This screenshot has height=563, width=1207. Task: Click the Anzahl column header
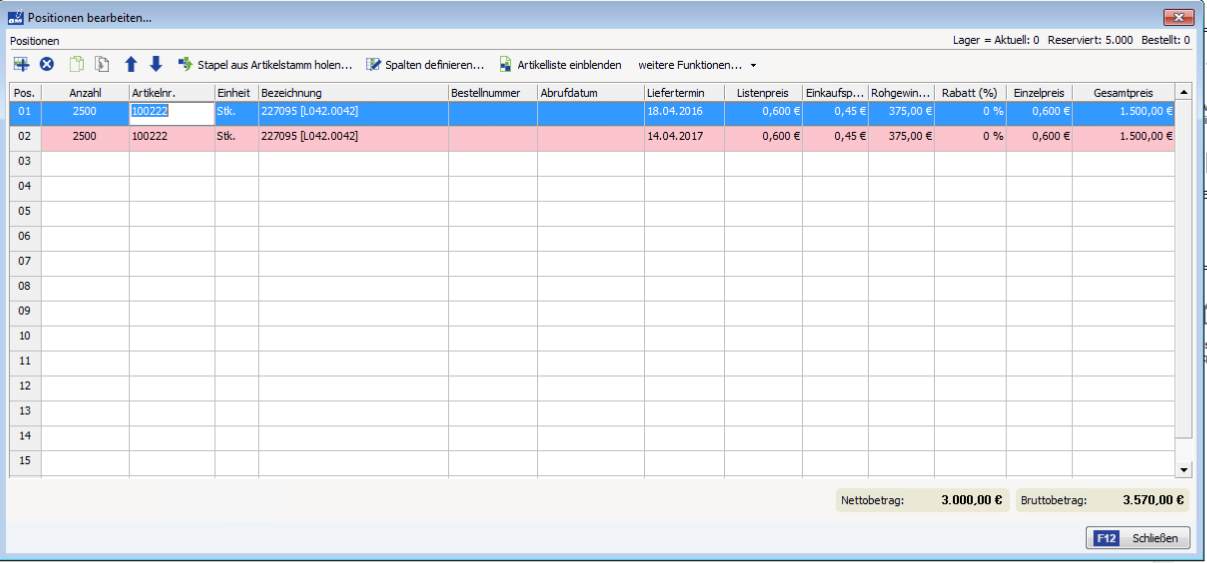pyautogui.click(x=85, y=92)
